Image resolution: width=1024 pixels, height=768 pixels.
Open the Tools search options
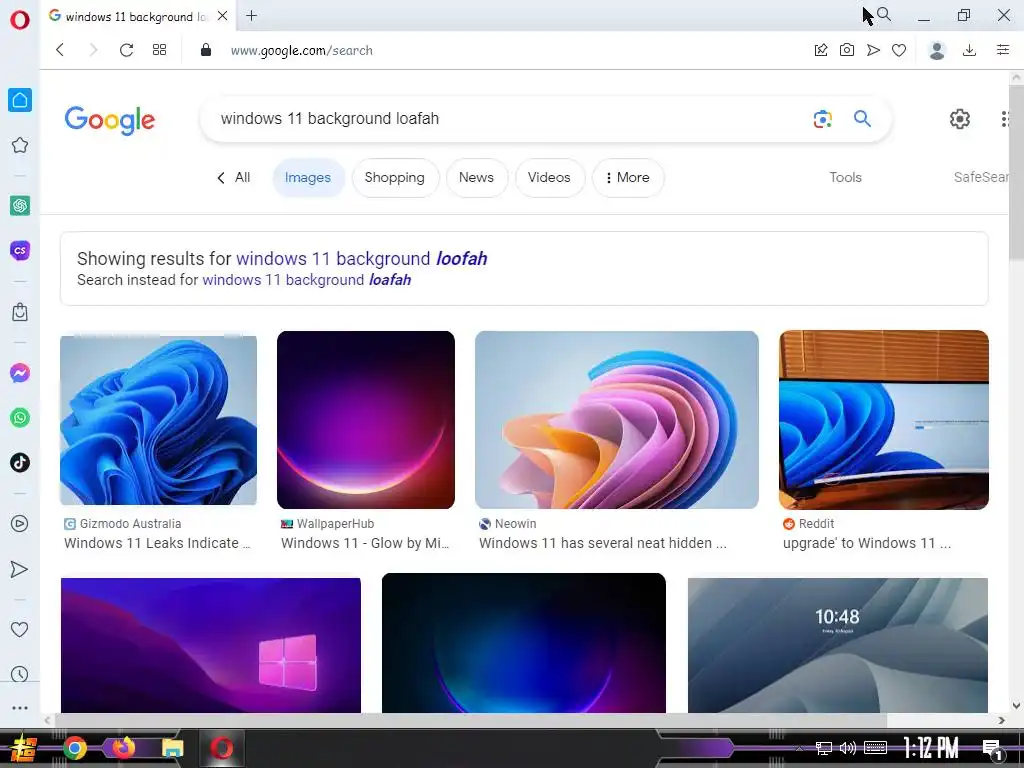tap(846, 178)
